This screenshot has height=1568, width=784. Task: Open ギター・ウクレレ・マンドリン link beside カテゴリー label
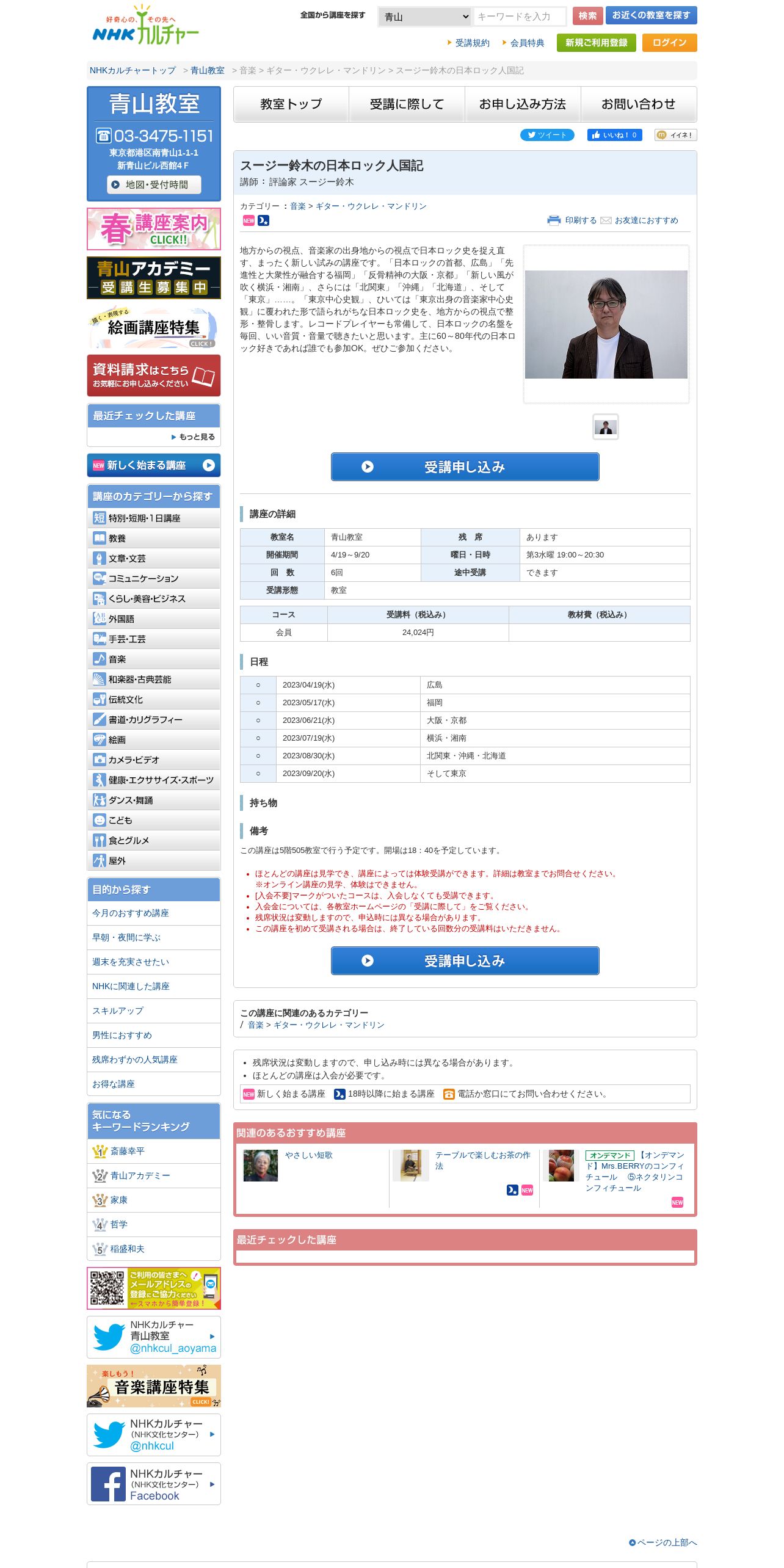(371, 206)
